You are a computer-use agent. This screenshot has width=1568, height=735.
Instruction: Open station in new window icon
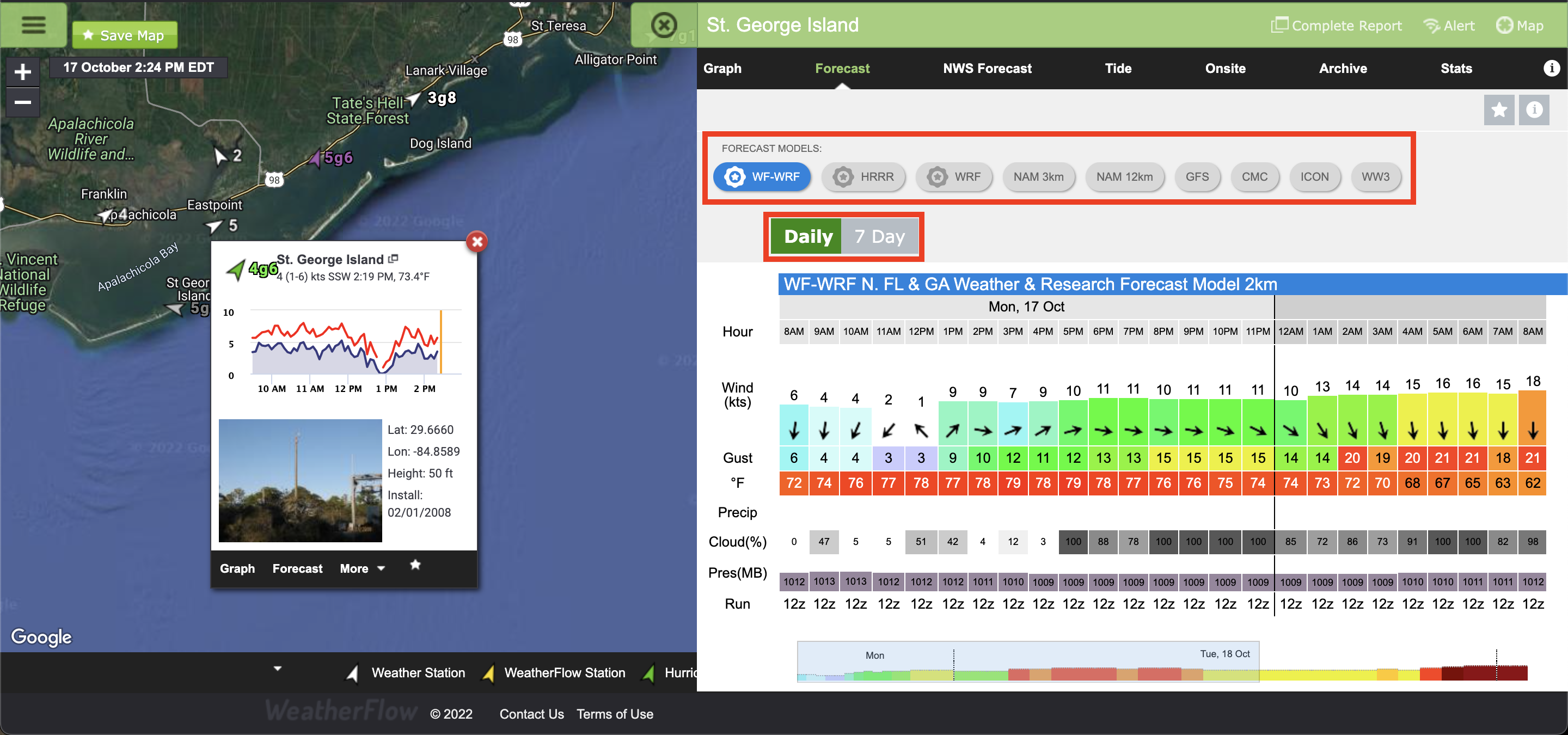click(x=393, y=259)
